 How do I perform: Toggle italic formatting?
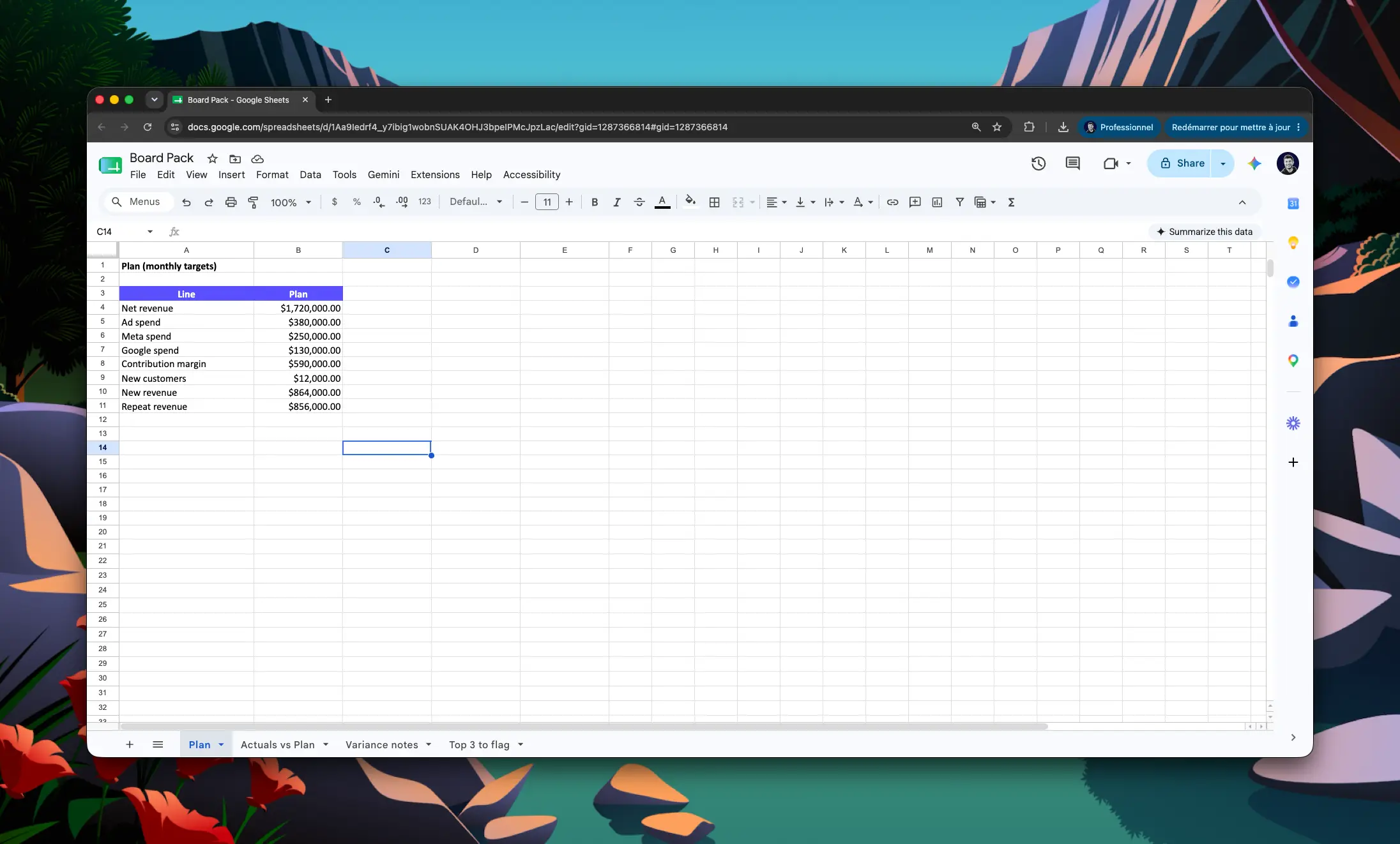point(617,202)
